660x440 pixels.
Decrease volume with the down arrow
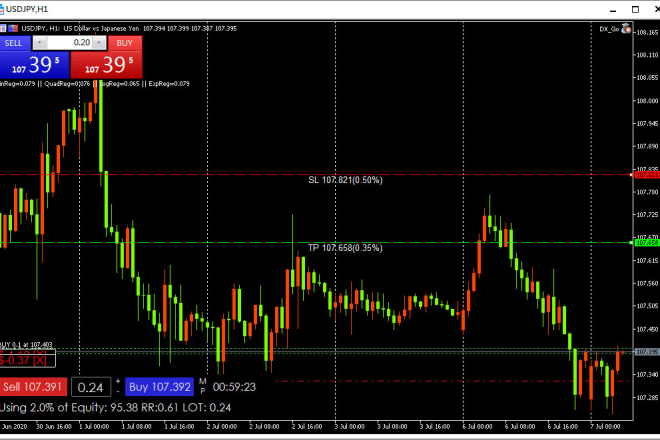point(40,43)
